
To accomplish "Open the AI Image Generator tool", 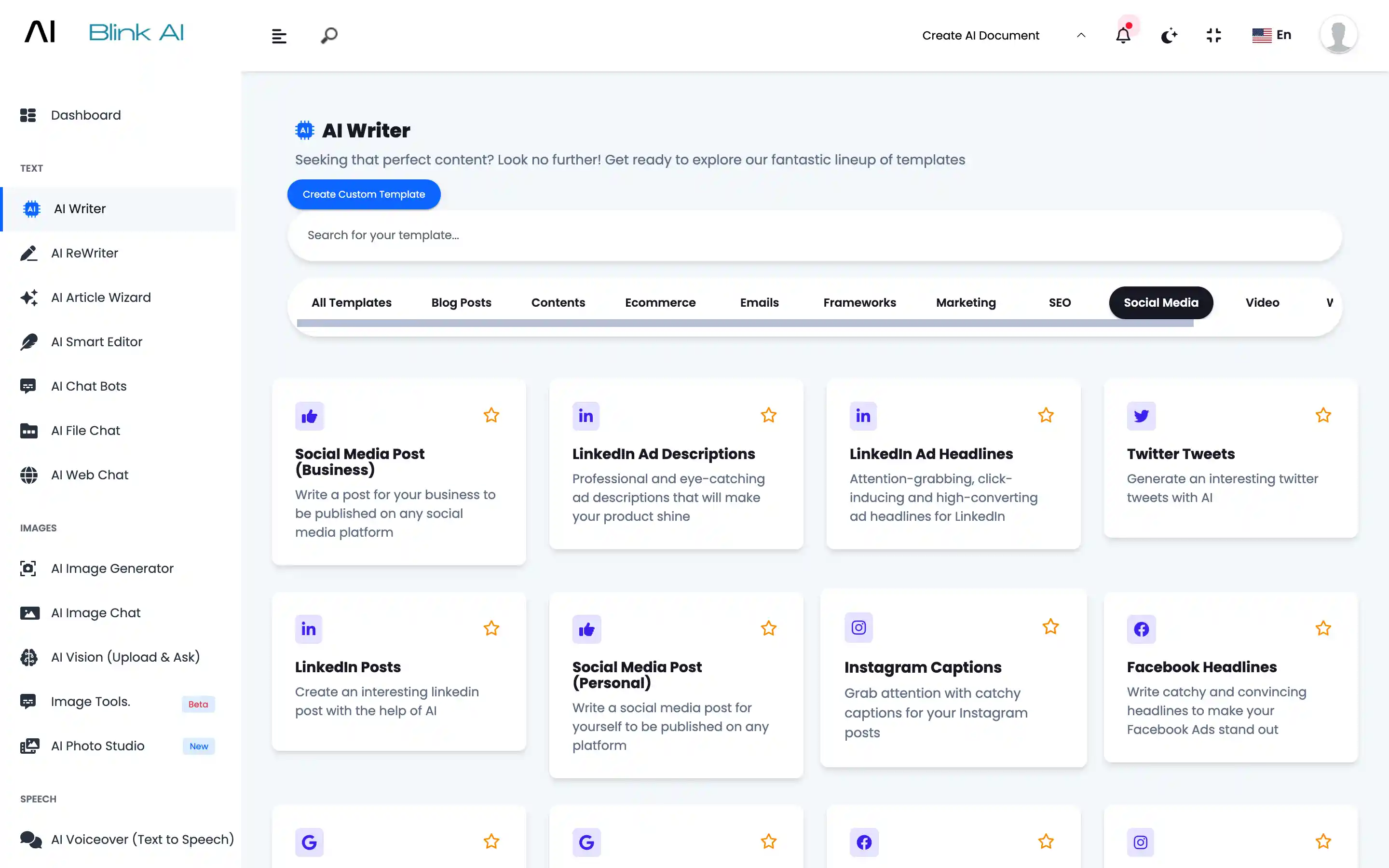I will point(112,569).
